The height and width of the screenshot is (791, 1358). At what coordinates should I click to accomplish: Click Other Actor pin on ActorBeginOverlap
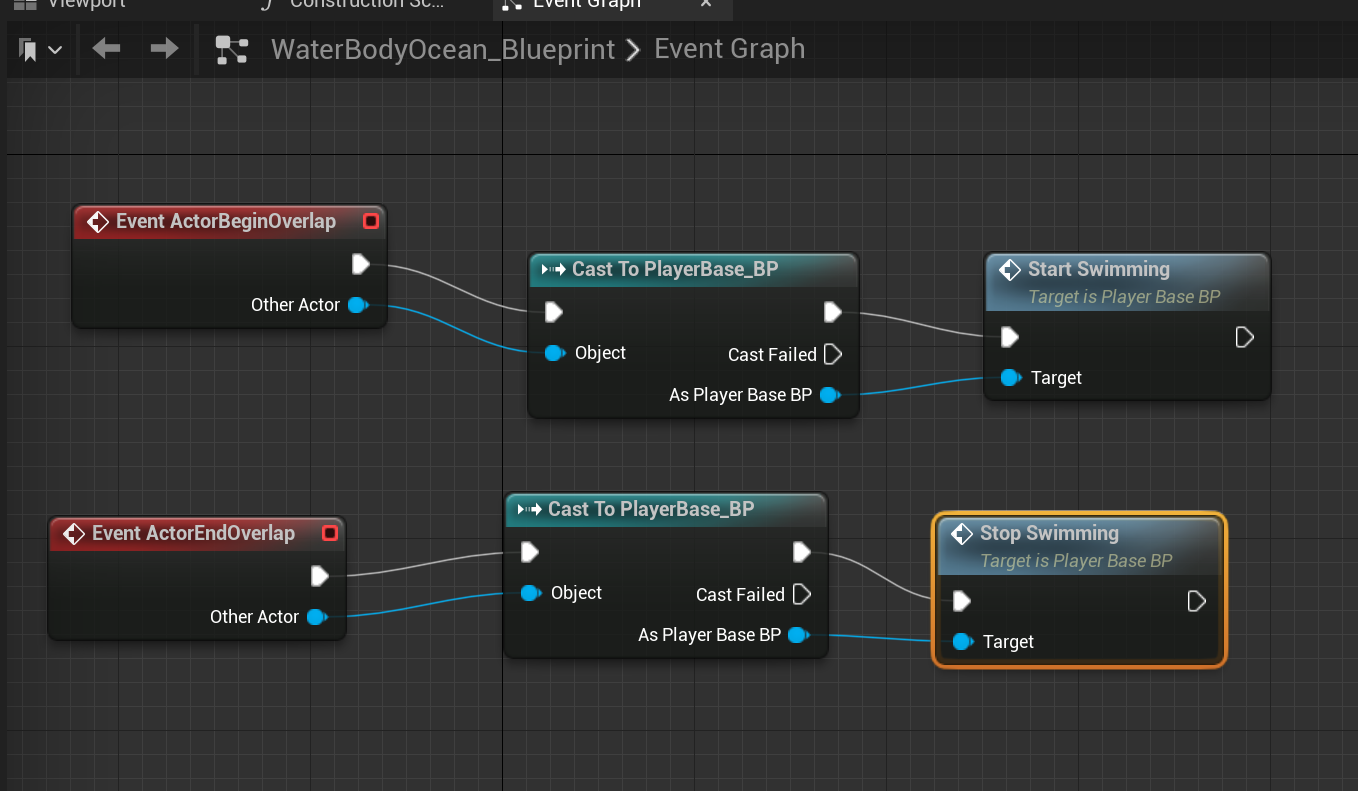[x=357, y=305]
